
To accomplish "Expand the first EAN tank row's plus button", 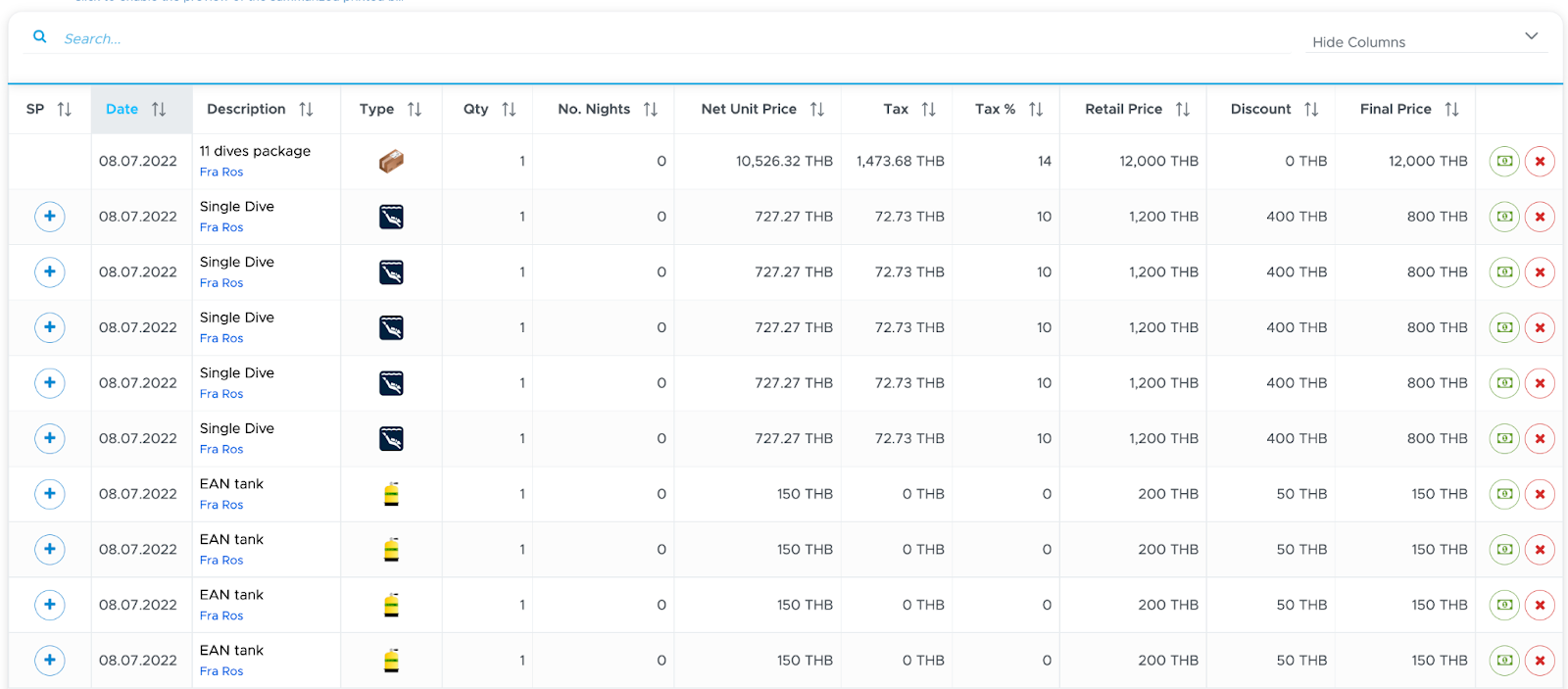I will click(50, 494).
